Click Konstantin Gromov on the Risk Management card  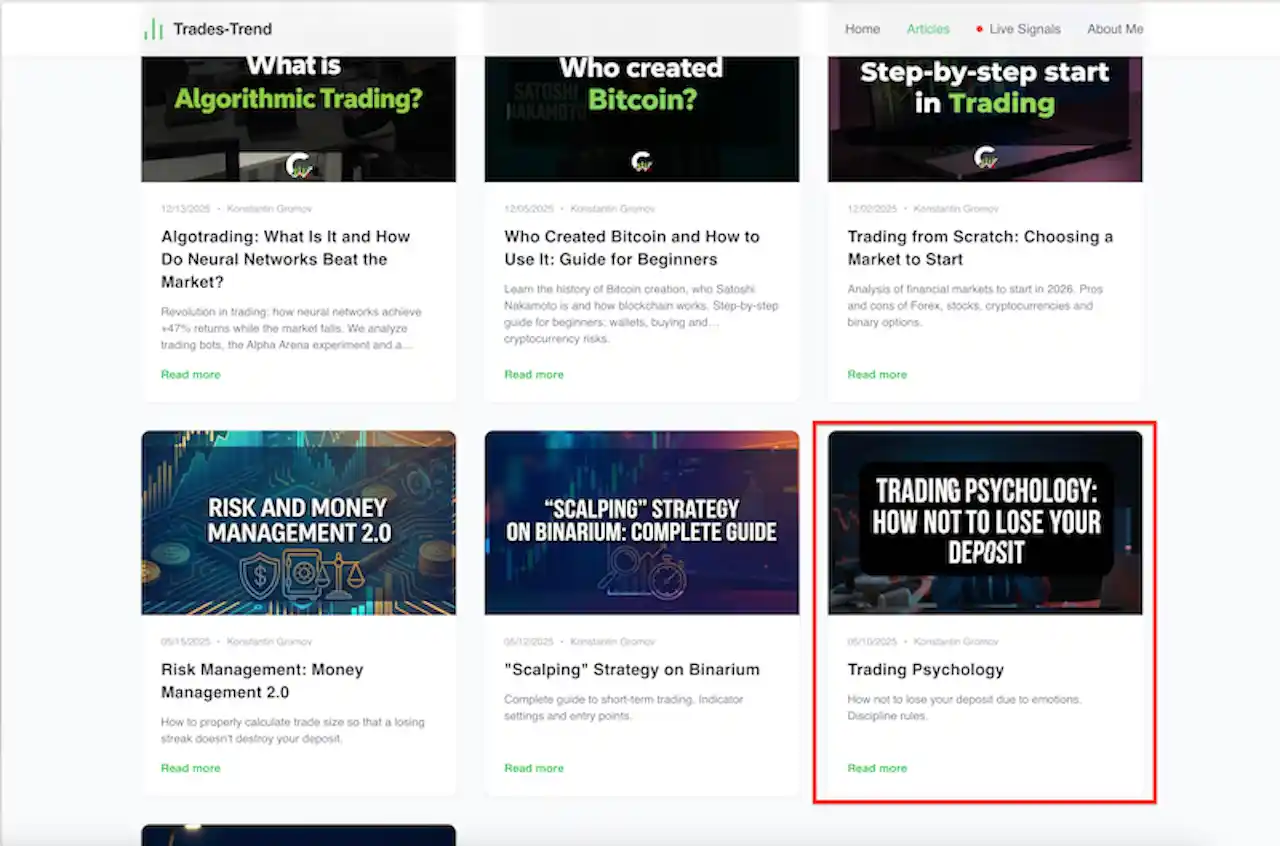(x=269, y=642)
